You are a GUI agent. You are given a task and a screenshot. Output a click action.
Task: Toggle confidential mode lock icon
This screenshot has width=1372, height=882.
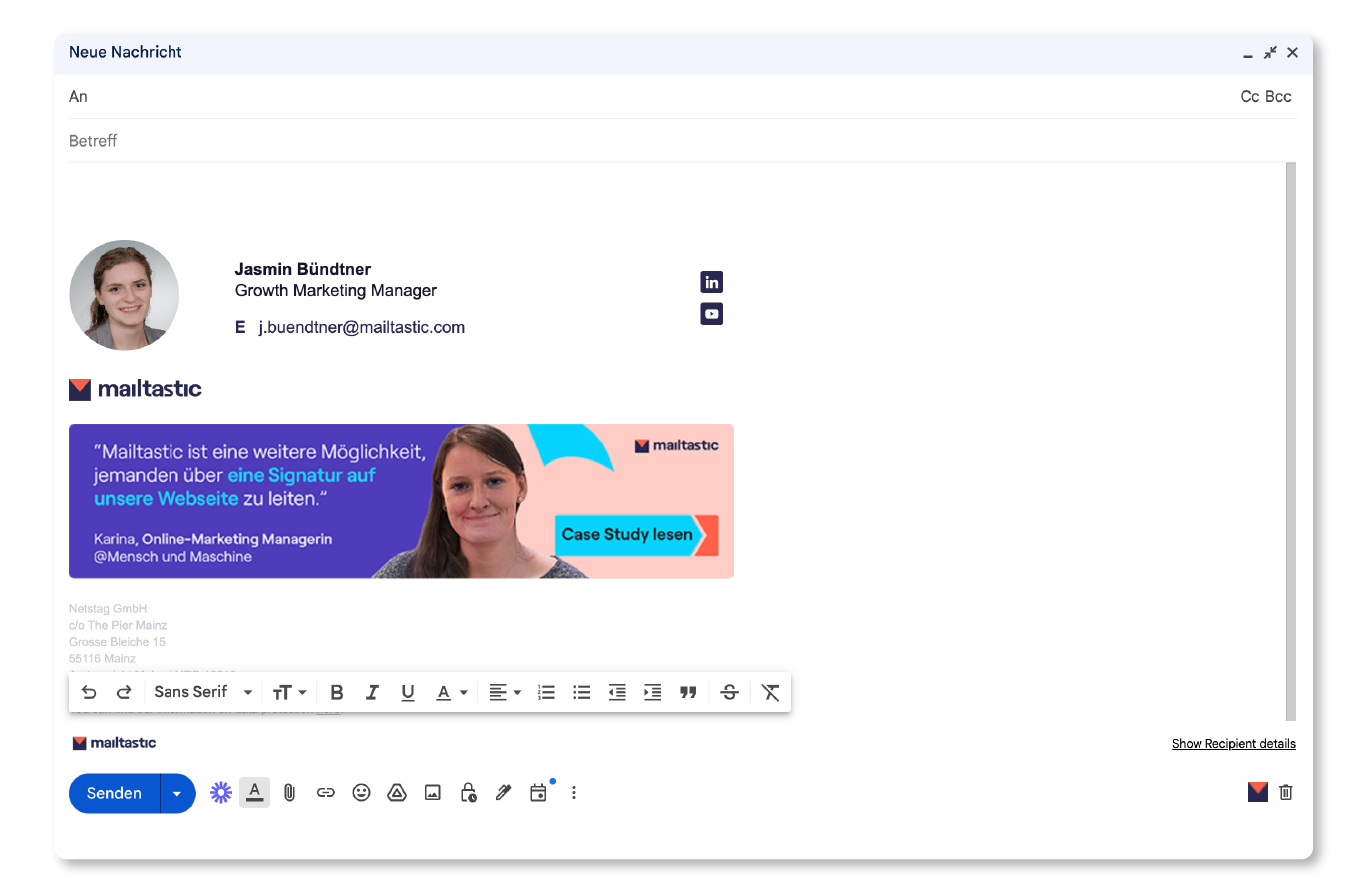point(468,793)
